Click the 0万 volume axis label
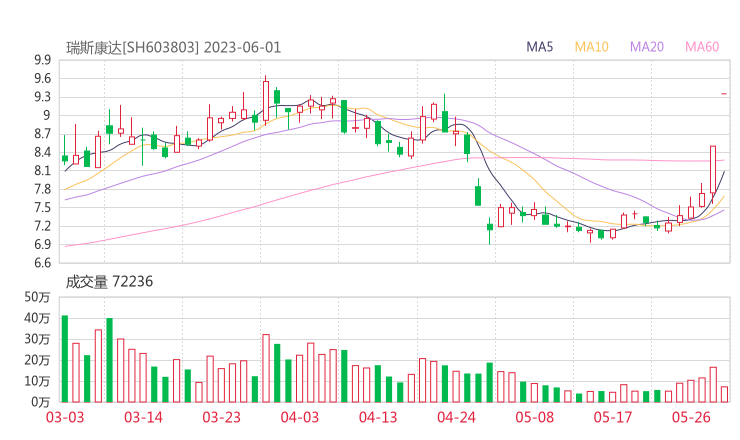Image resolution: width=740 pixels, height=440 pixels. tap(41, 402)
